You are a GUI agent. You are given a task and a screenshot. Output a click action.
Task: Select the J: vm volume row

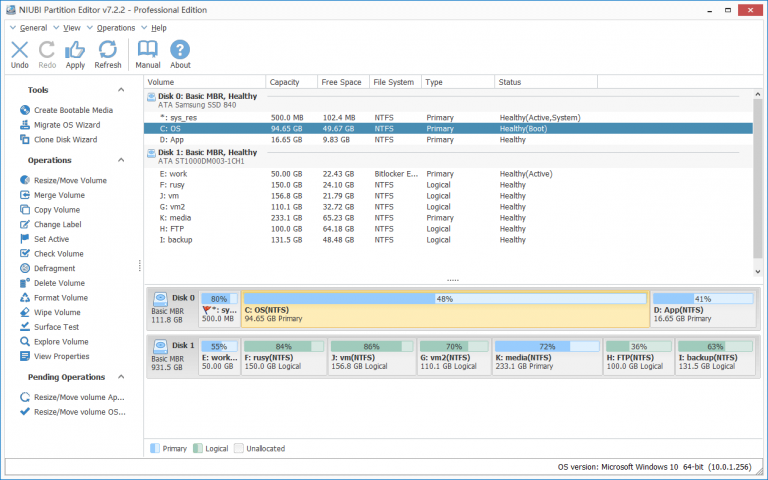point(448,196)
